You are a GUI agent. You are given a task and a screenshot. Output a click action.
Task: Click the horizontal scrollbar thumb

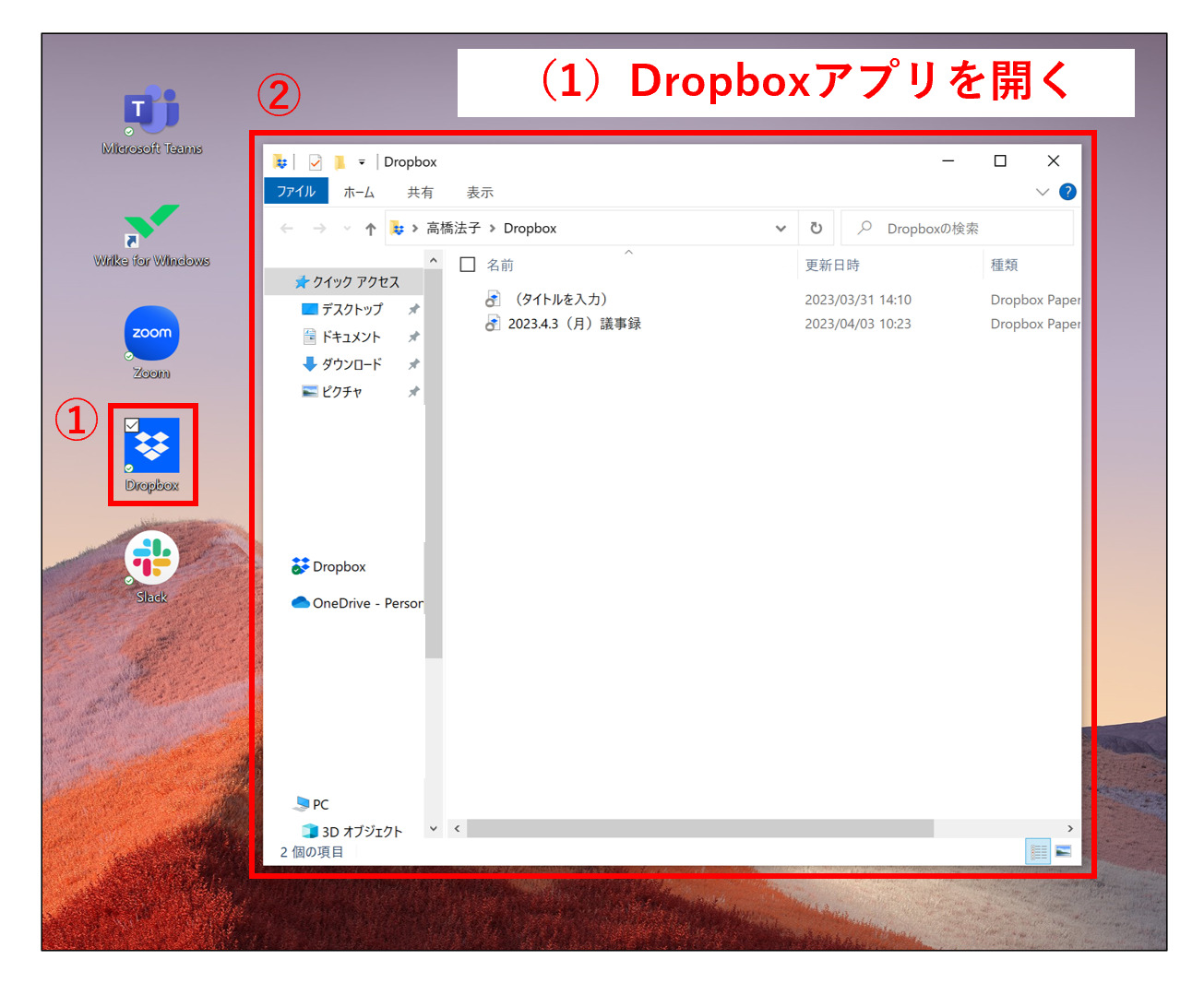tap(700, 829)
